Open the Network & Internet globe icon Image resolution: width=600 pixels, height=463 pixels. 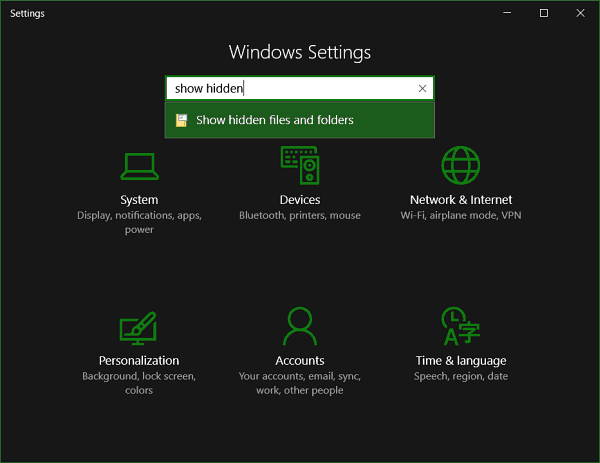coord(461,165)
